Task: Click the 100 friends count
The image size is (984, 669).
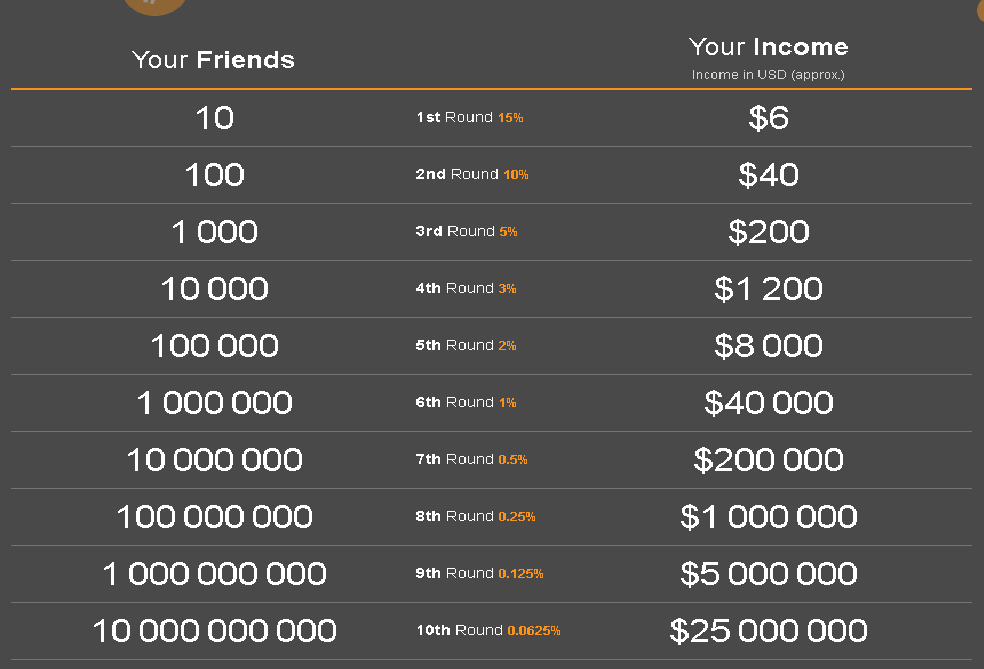Action: tap(214, 175)
